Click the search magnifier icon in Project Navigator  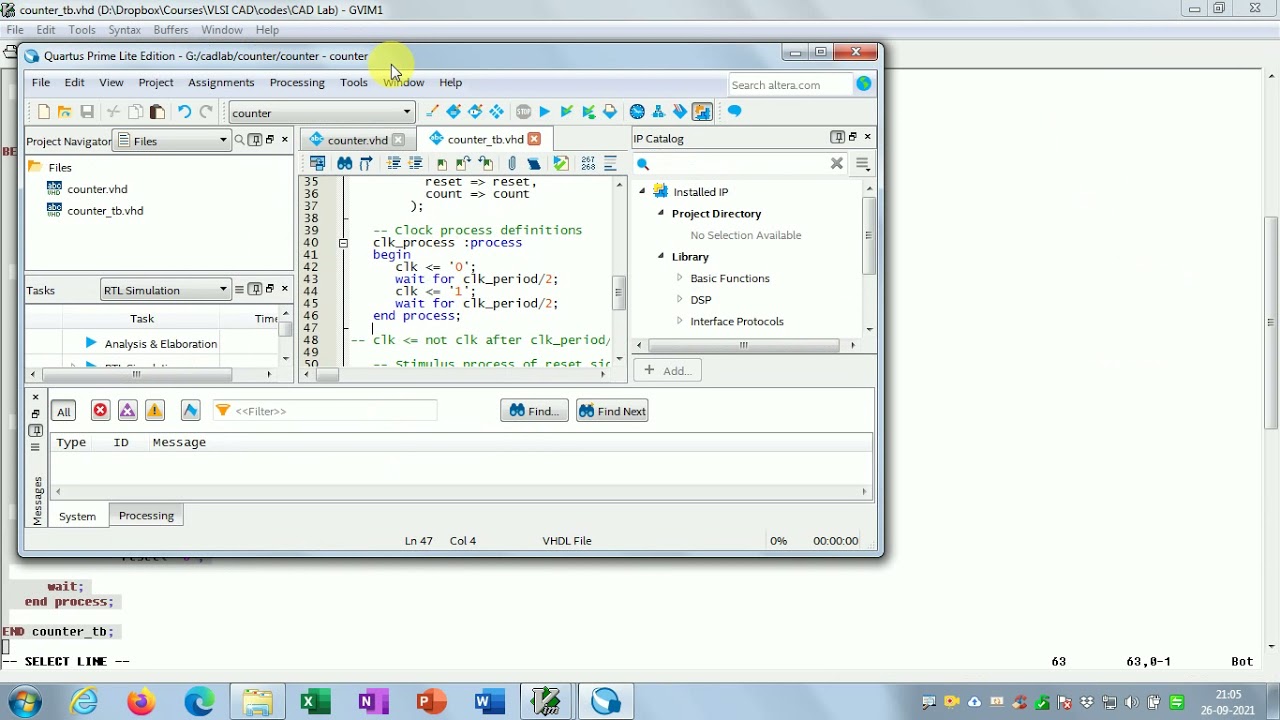coord(239,140)
